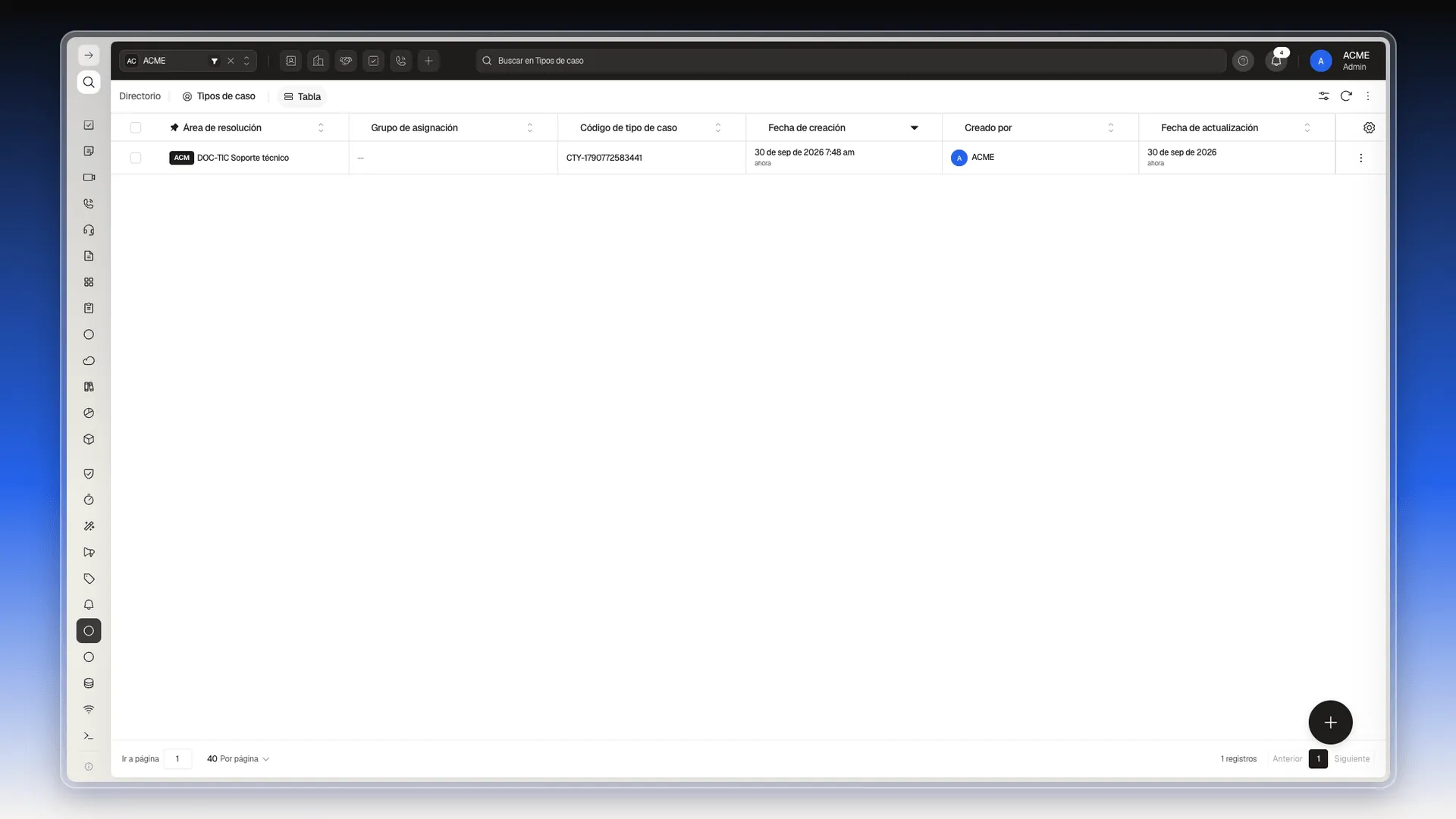The width and height of the screenshot is (1456, 819).
Task: Open the 3D cube sidebar icon
Action: pos(89,439)
